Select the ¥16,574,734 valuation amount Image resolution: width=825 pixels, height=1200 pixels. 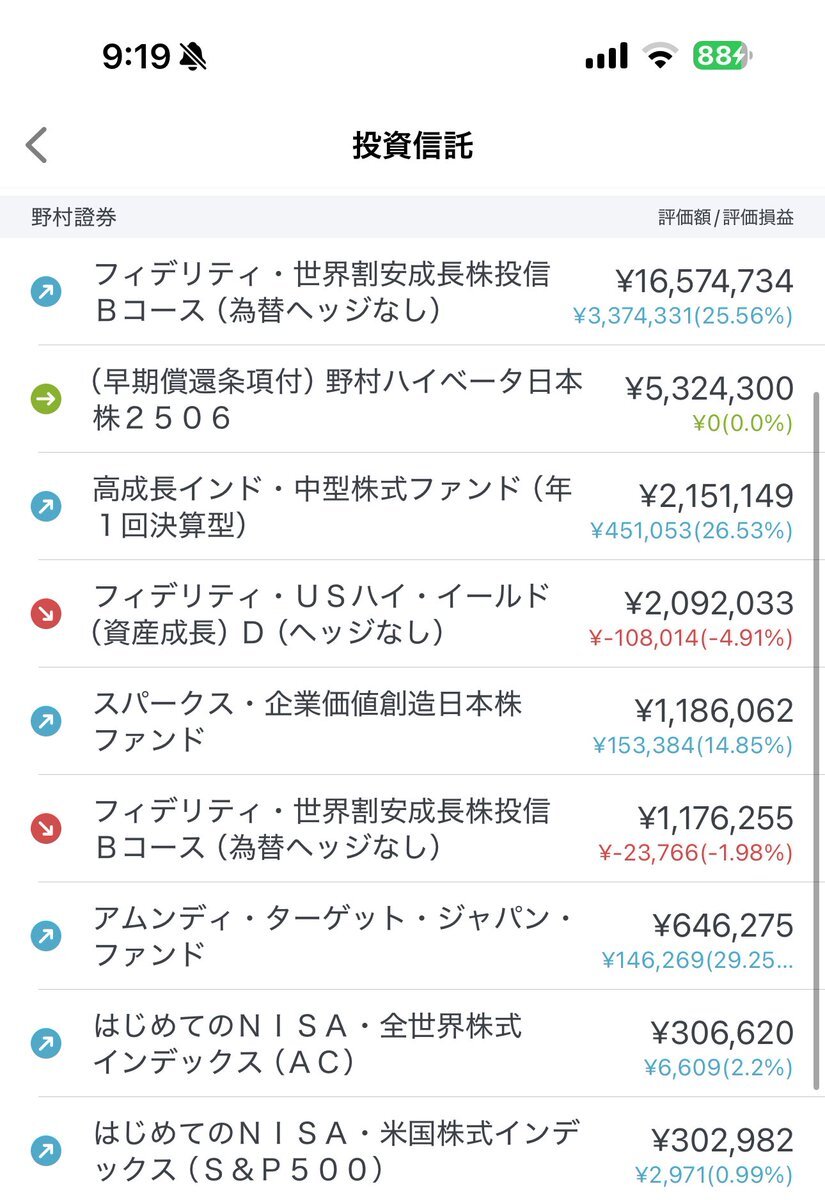click(x=704, y=281)
